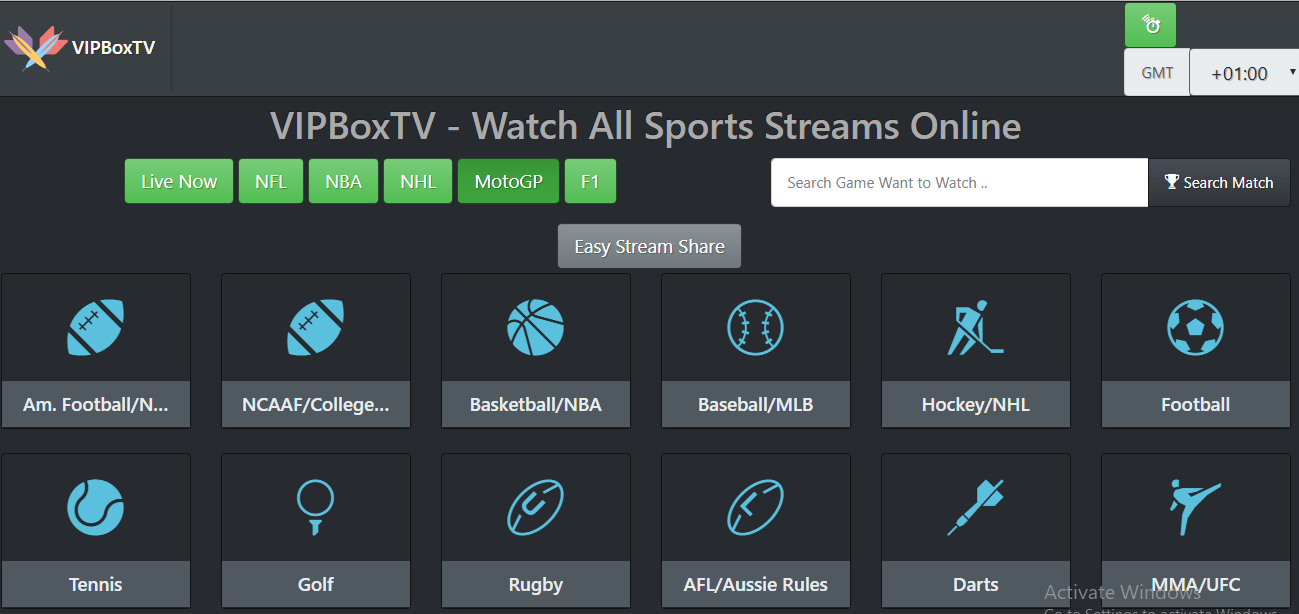The height and width of the screenshot is (614, 1299).
Task: Focus the Search Game Want to Watch field
Action: (x=960, y=182)
